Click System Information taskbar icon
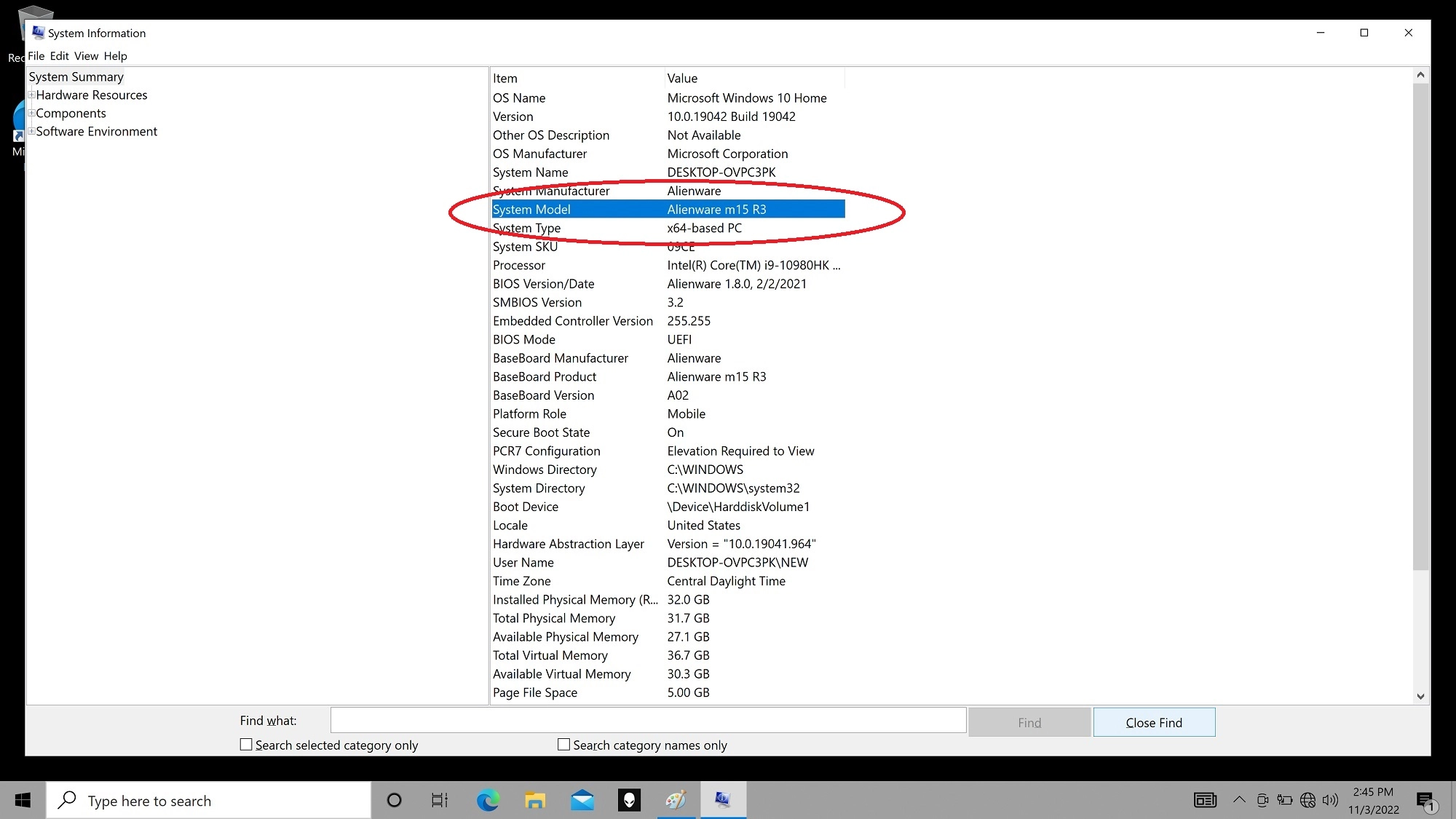 coord(723,800)
